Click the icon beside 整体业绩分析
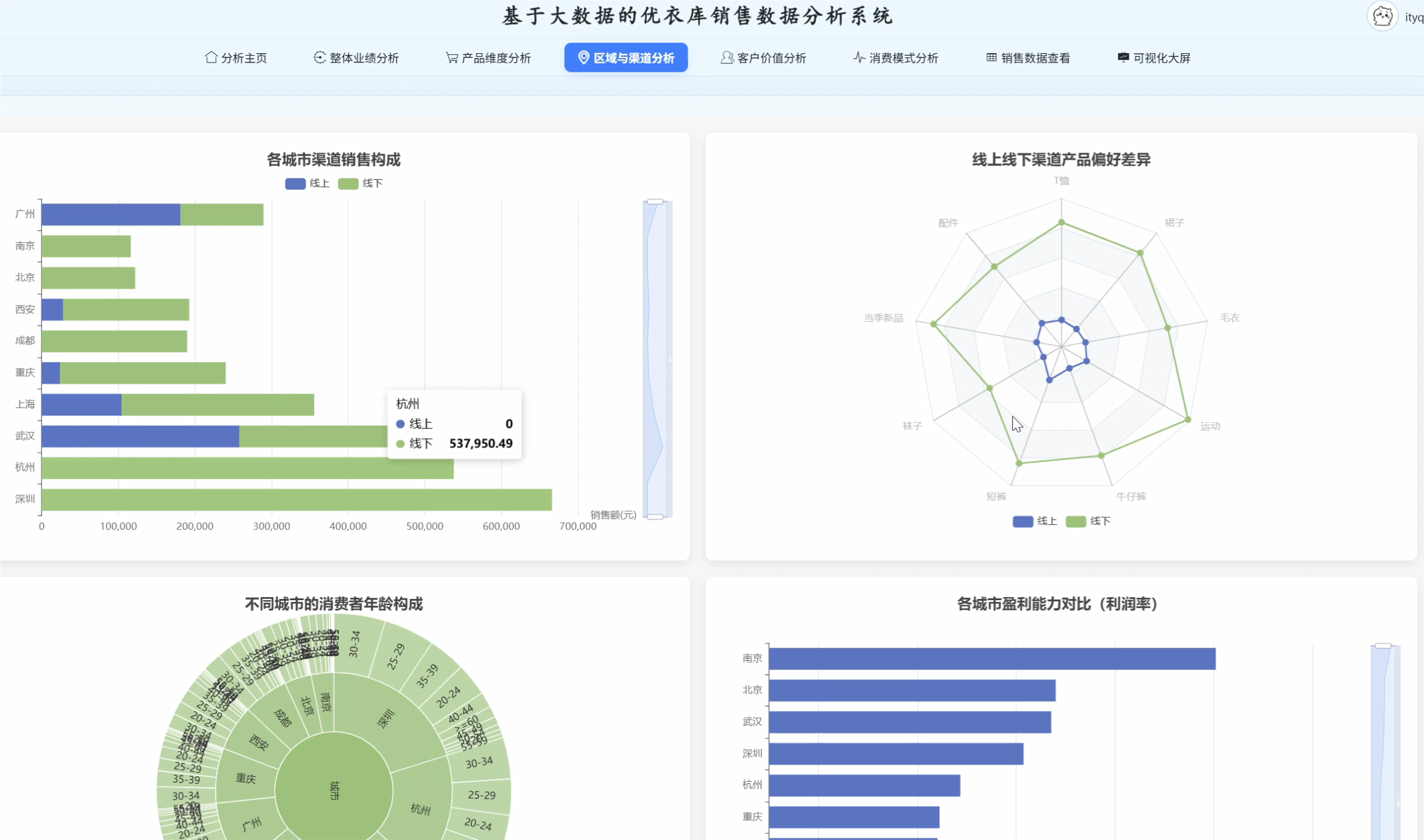Screen dimensions: 1424x840 (320, 57)
